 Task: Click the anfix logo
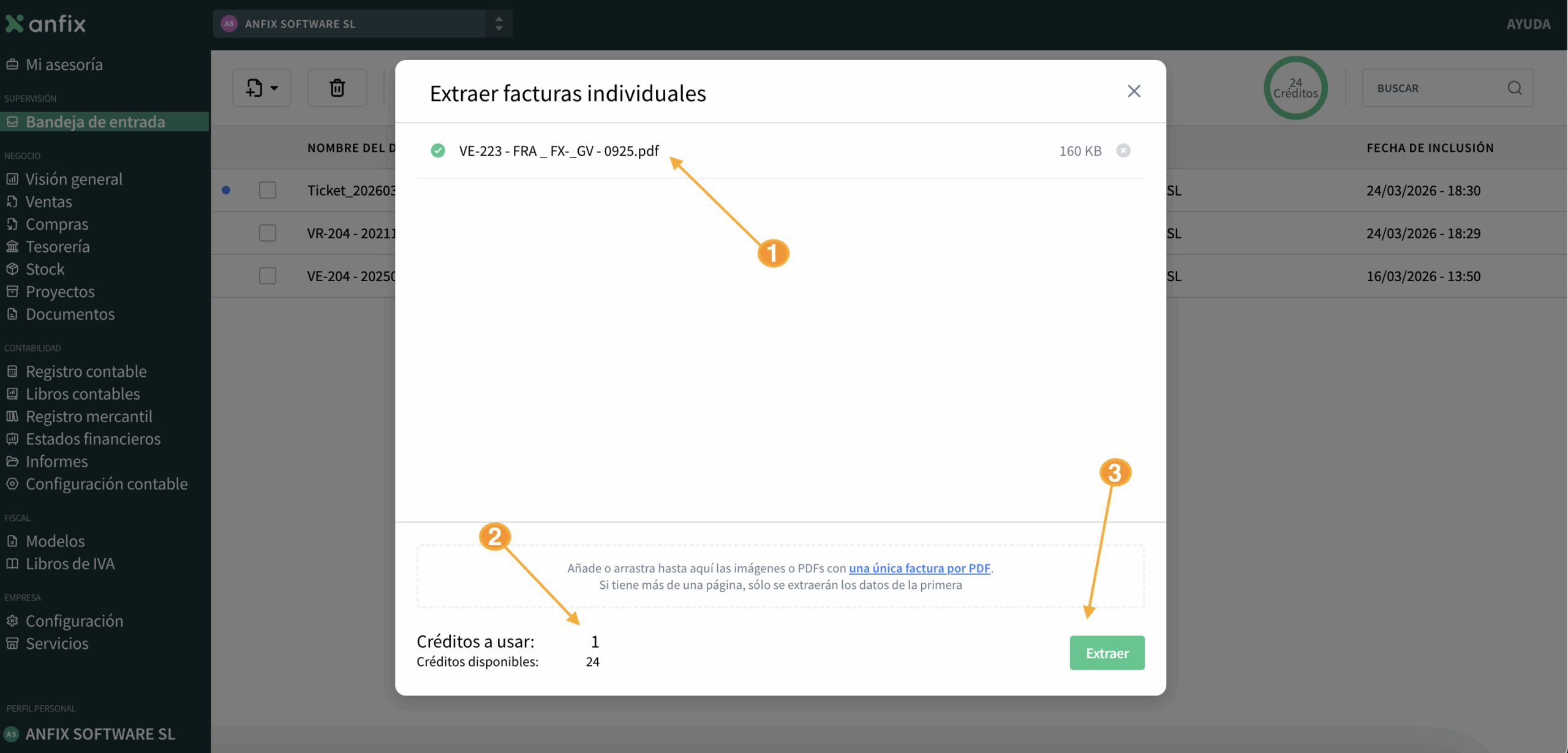click(46, 24)
